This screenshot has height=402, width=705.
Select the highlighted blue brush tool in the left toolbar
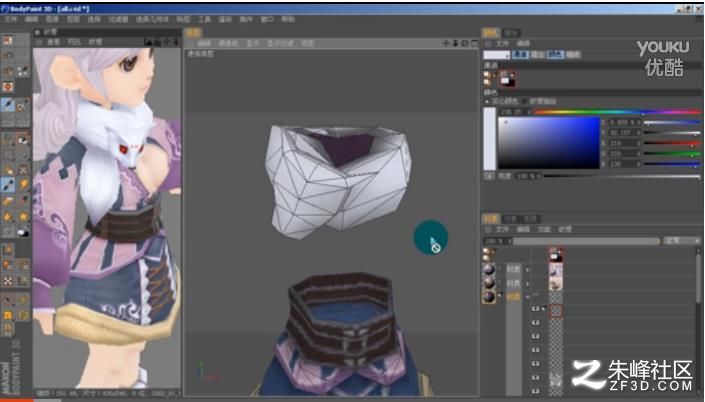[8, 185]
